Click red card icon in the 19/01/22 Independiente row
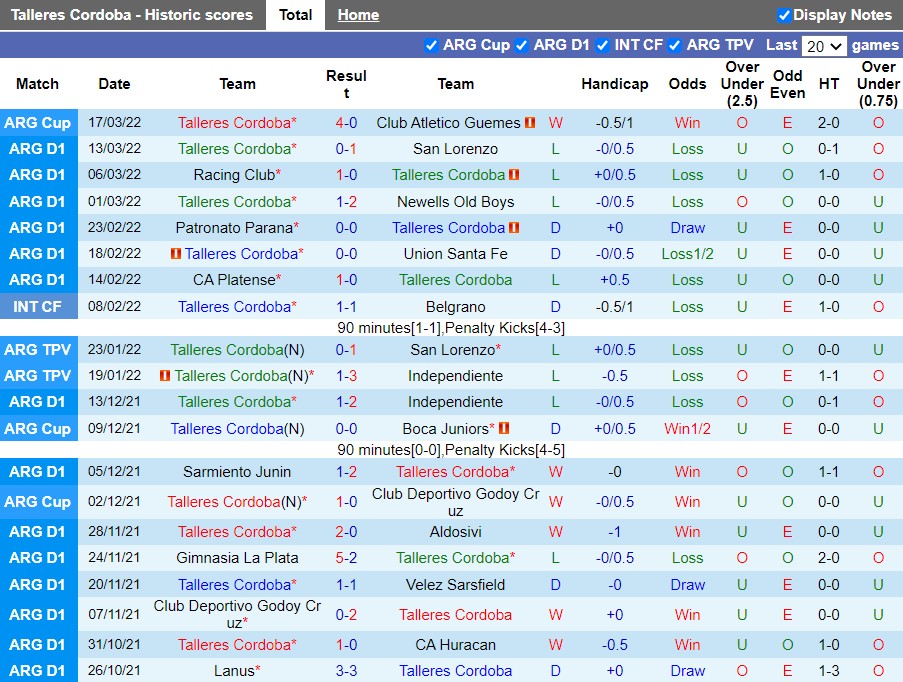Image resolution: width=903 pixels, height=682 pixels. tap(165, 376)
